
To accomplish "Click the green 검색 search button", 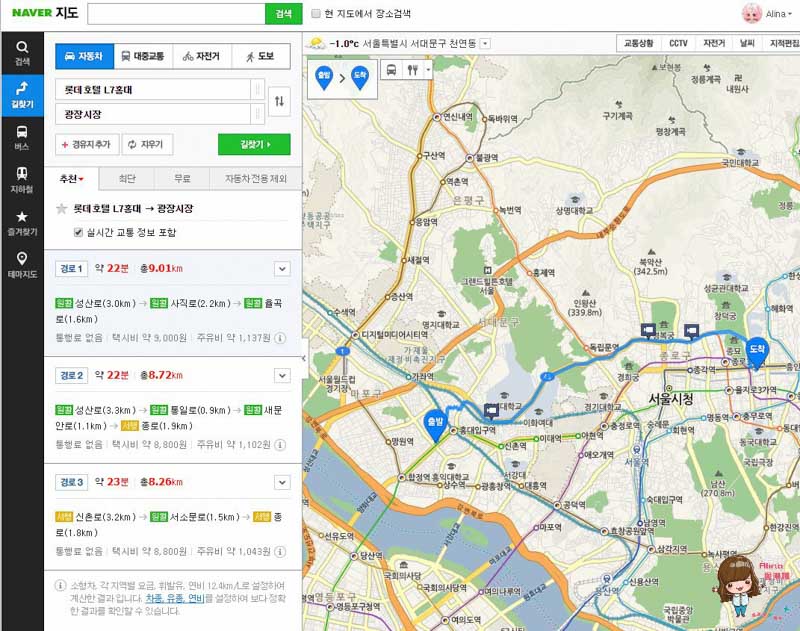I will coord(284,14).
